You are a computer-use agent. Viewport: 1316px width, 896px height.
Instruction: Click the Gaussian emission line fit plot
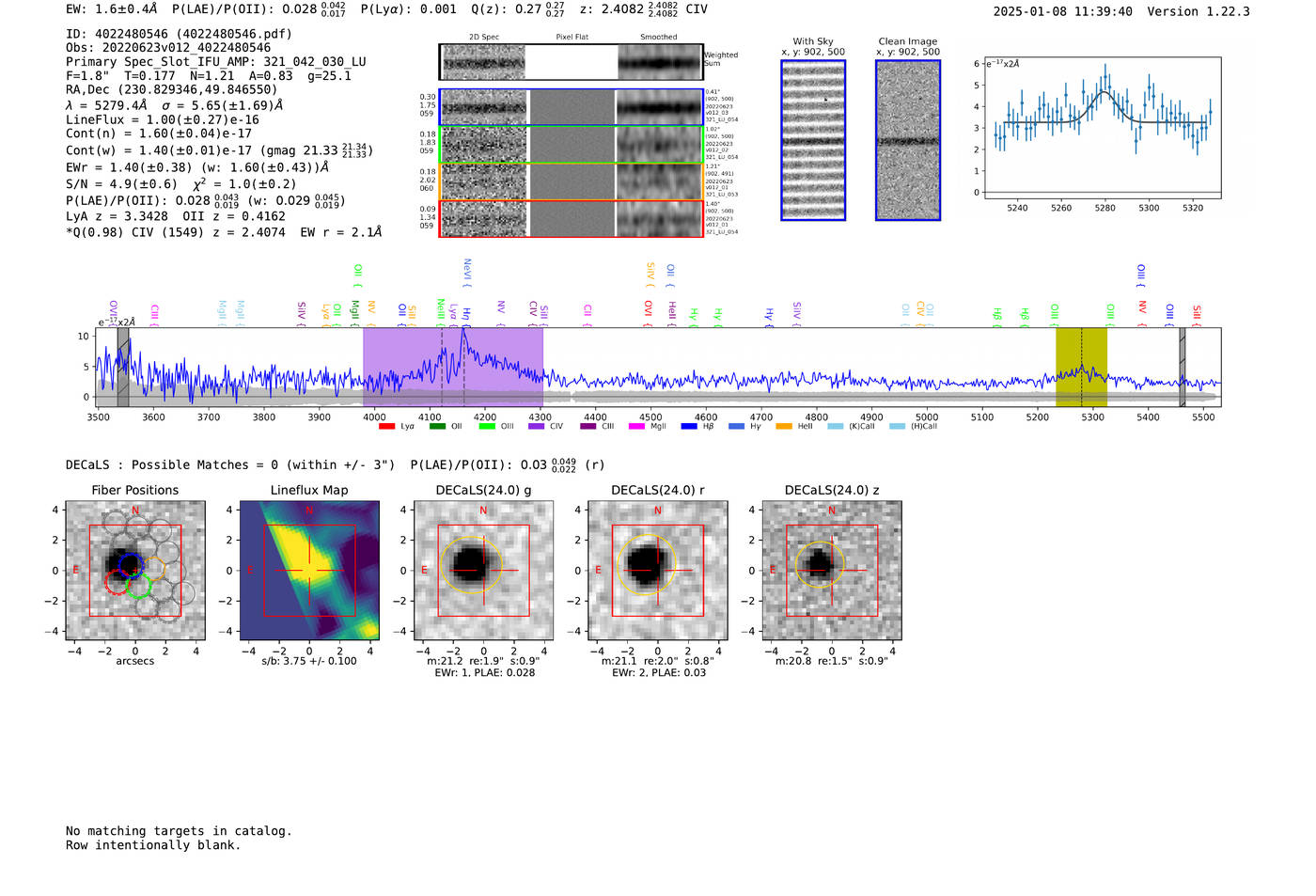(1104, 128)
